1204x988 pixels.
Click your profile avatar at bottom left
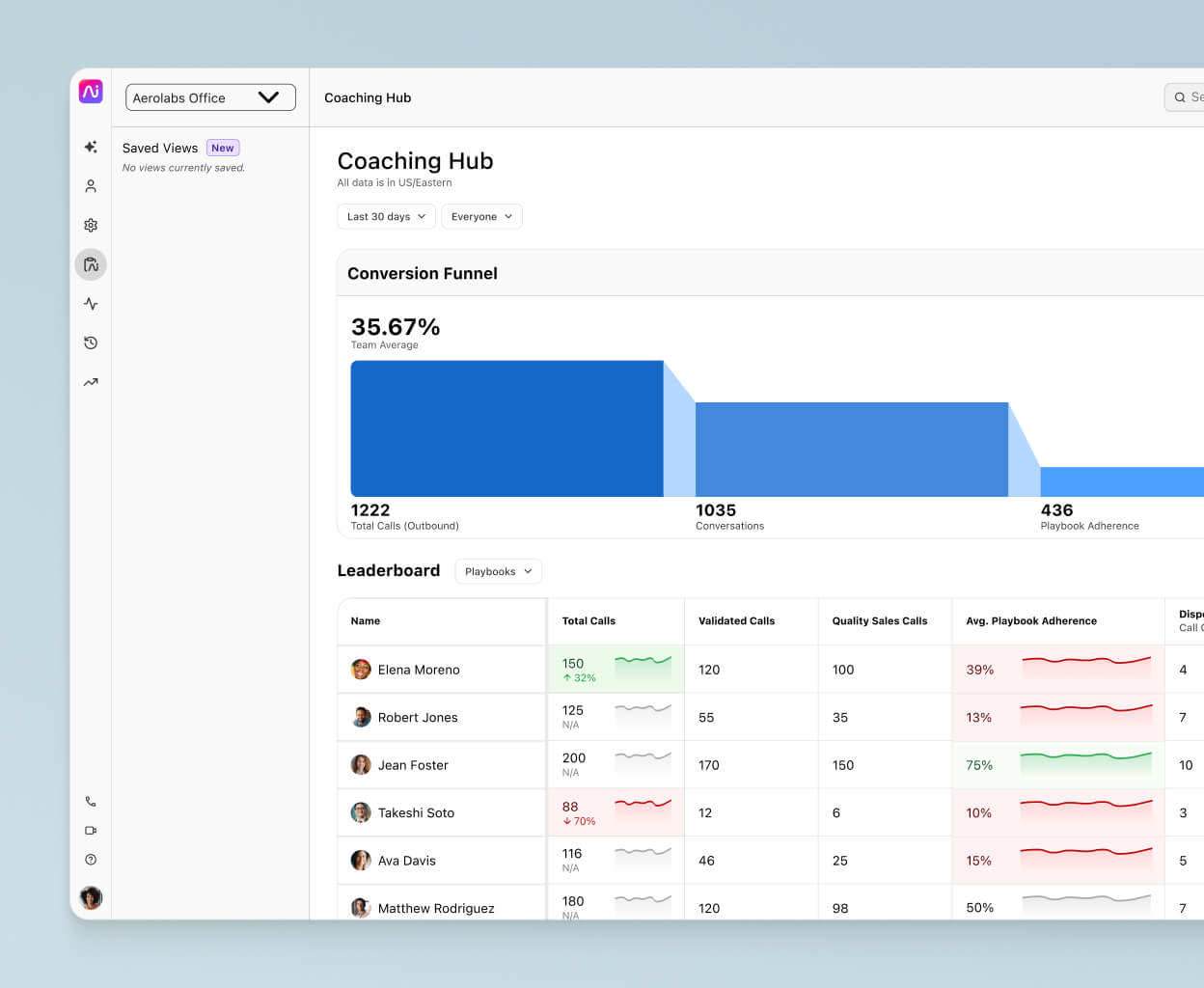(91, 897)
